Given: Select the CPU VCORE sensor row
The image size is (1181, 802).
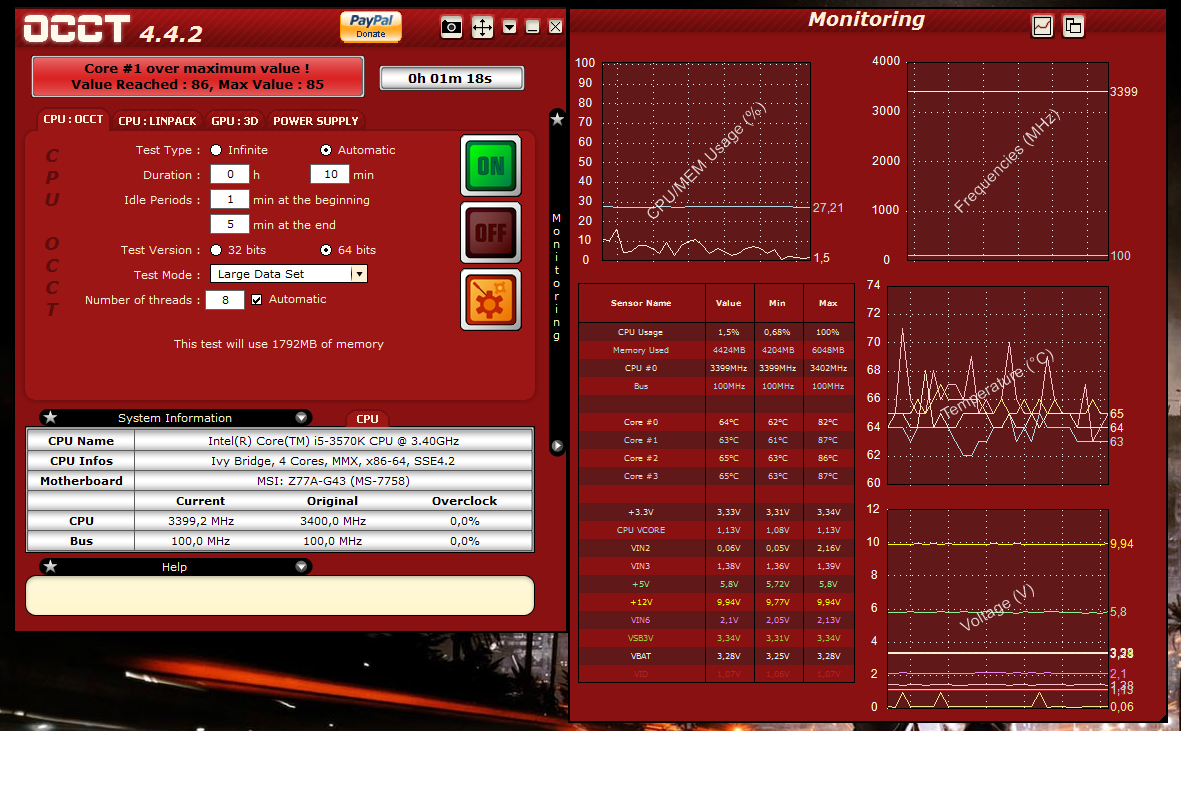Looking at the screenshot, I should [716, 530].
